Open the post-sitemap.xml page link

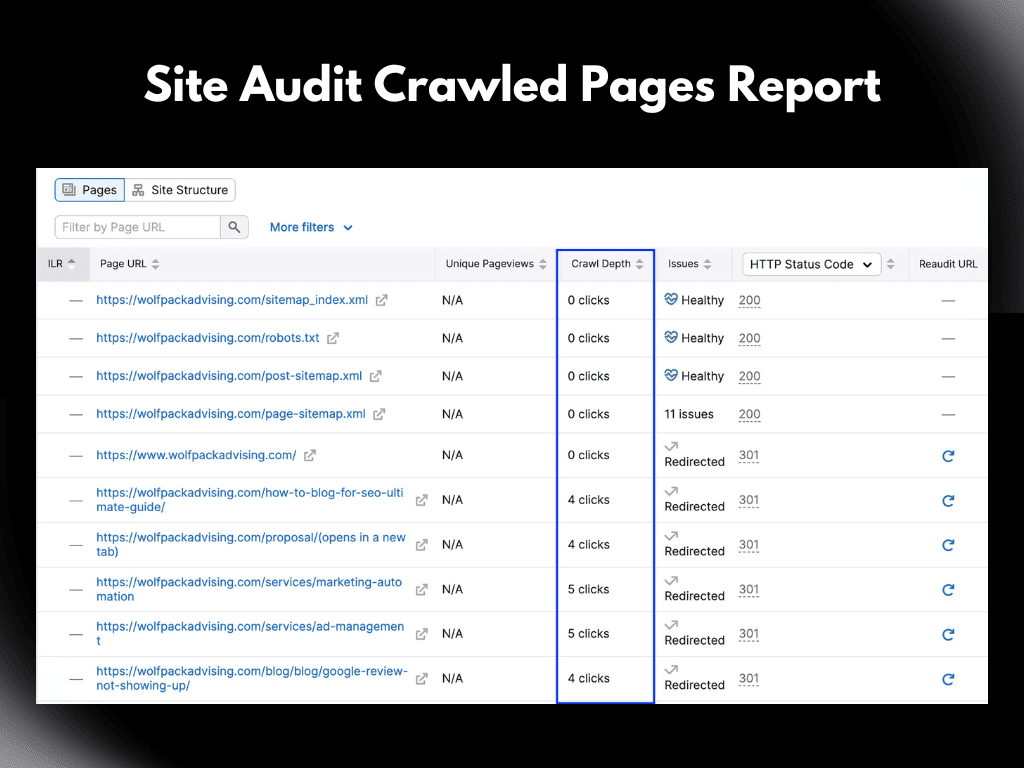[x=229, y=376]
